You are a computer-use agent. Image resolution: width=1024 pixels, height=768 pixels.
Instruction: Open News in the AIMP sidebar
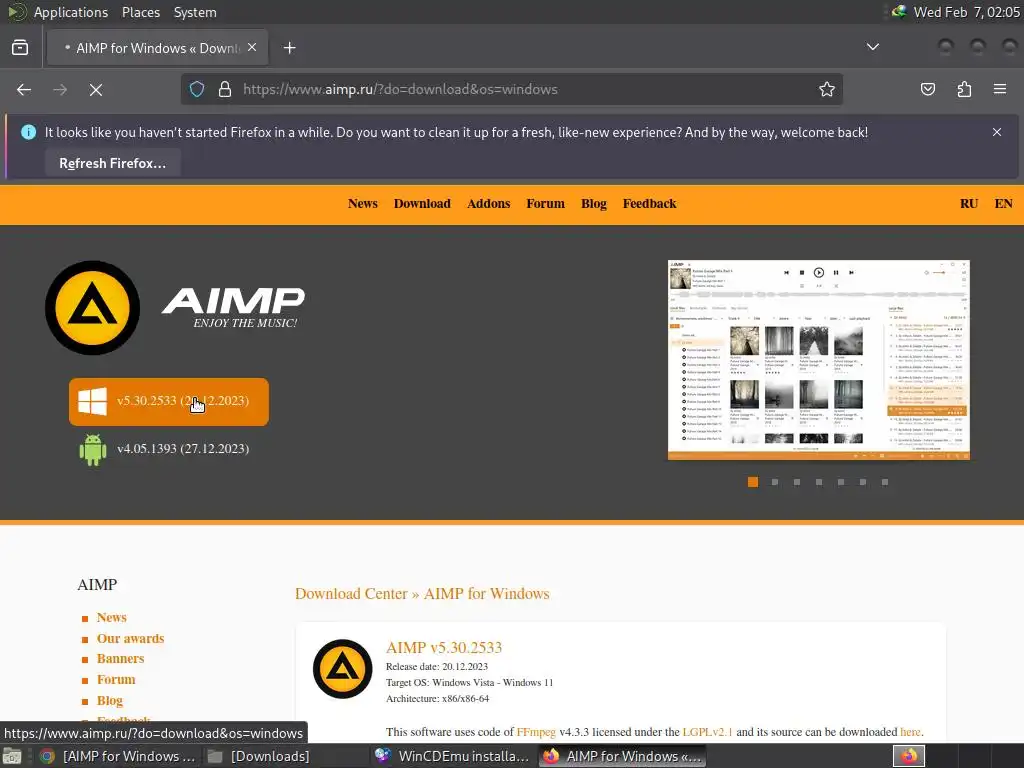coord(112,618)
